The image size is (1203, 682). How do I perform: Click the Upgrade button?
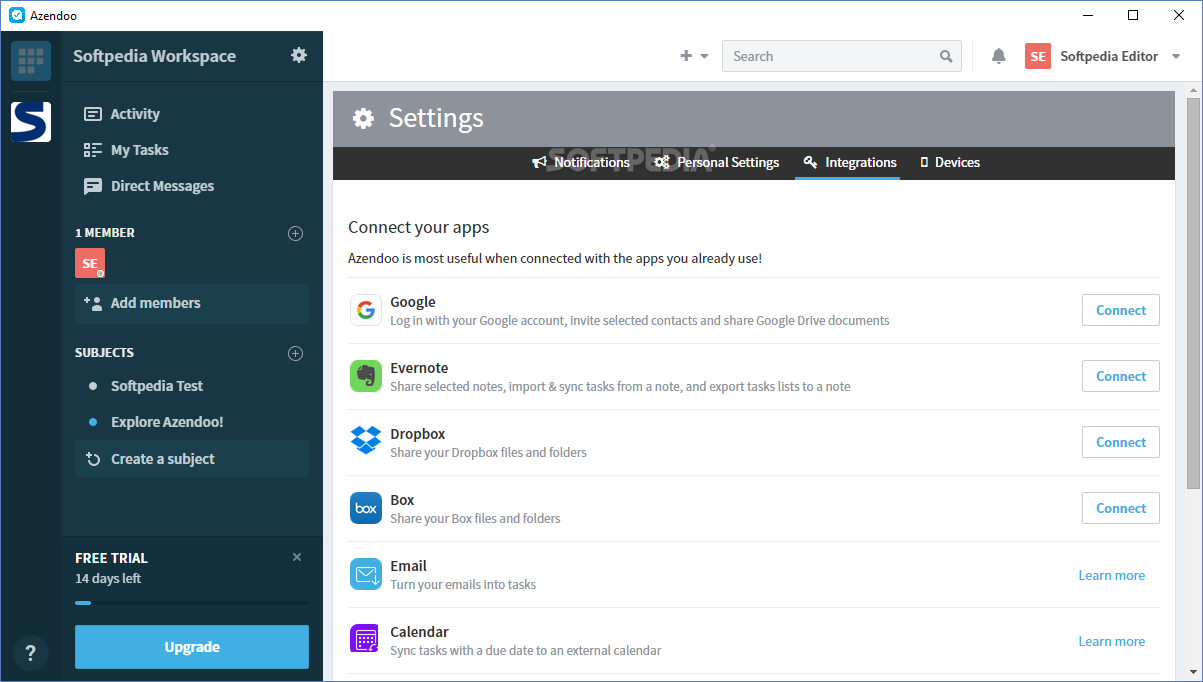click(x=192, y=647)
